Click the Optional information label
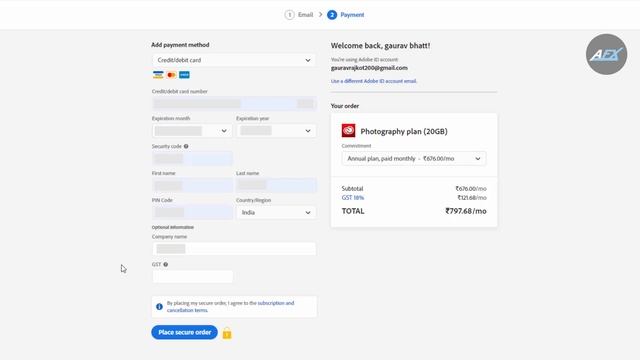Viewport: 640px width, 360px height. [173, 227]
